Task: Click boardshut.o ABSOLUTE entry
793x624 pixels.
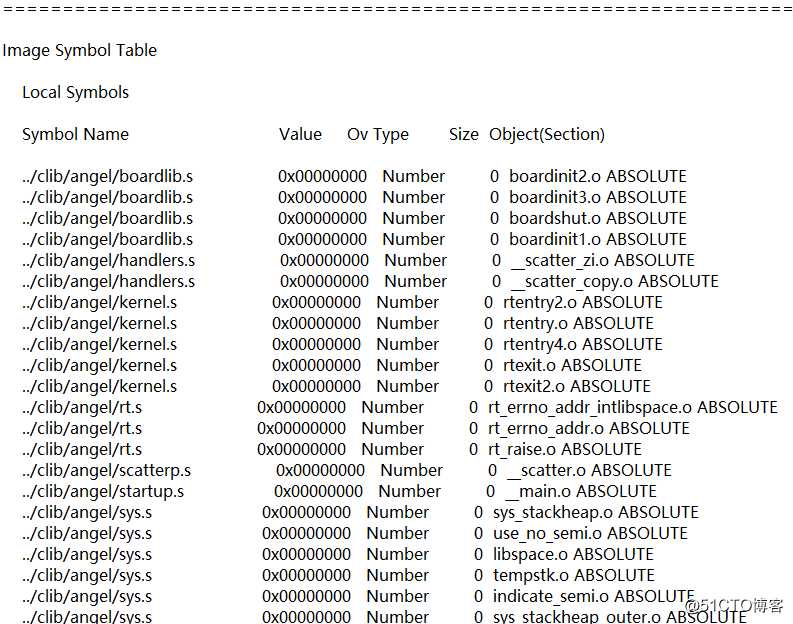Action: point(597,218)
